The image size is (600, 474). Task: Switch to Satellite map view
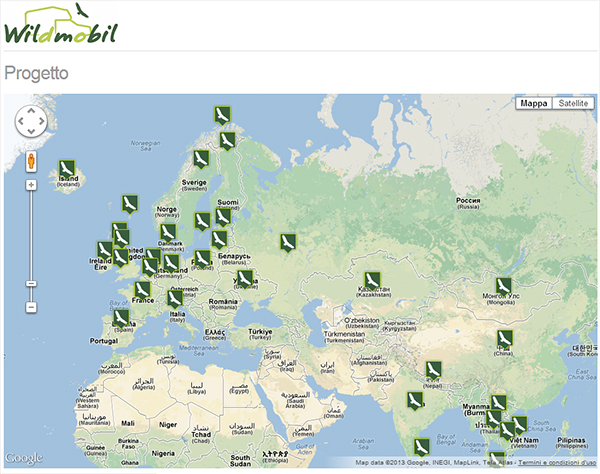pos(573,103)
